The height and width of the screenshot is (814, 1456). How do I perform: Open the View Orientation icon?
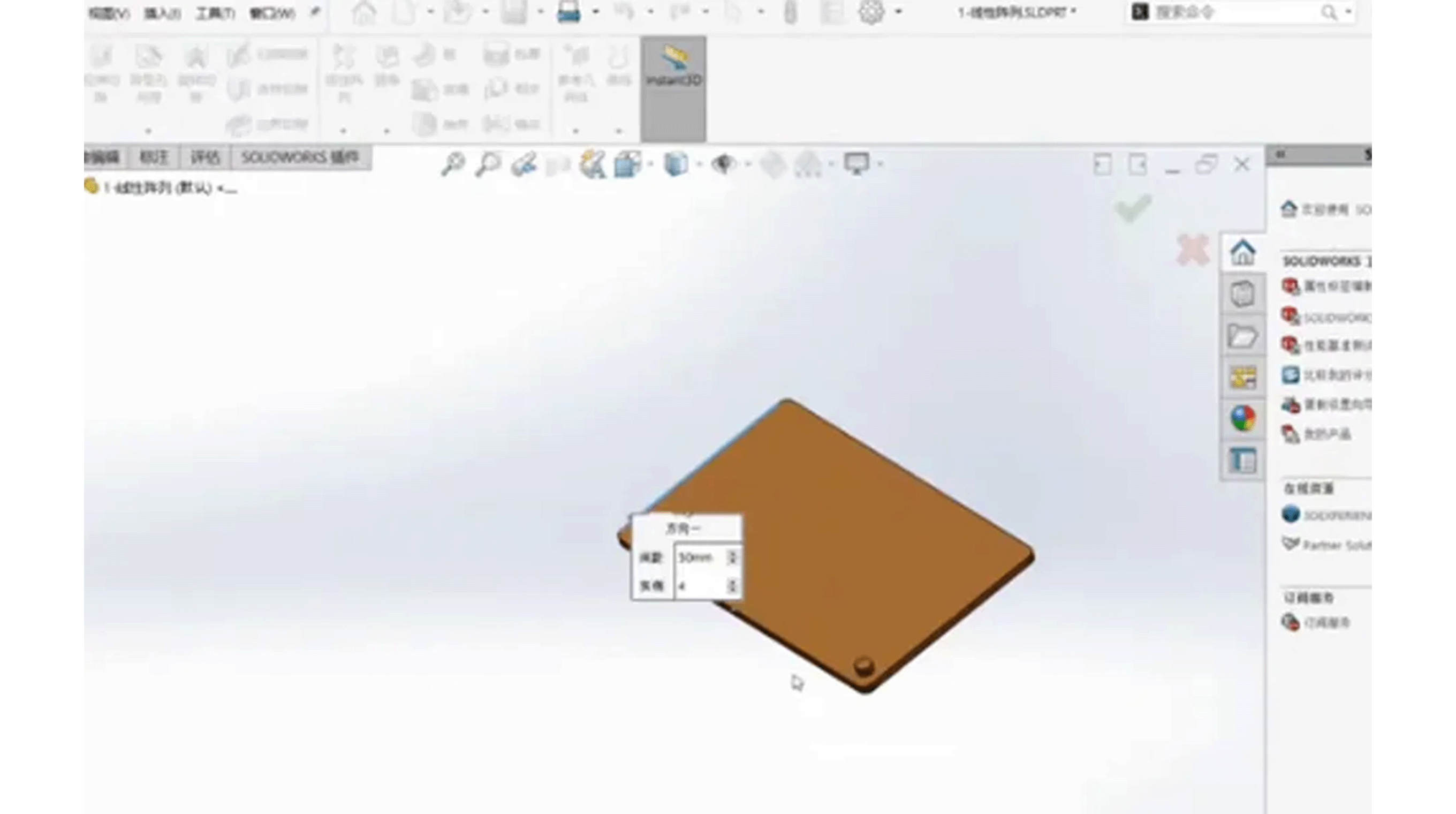[627, 164]
